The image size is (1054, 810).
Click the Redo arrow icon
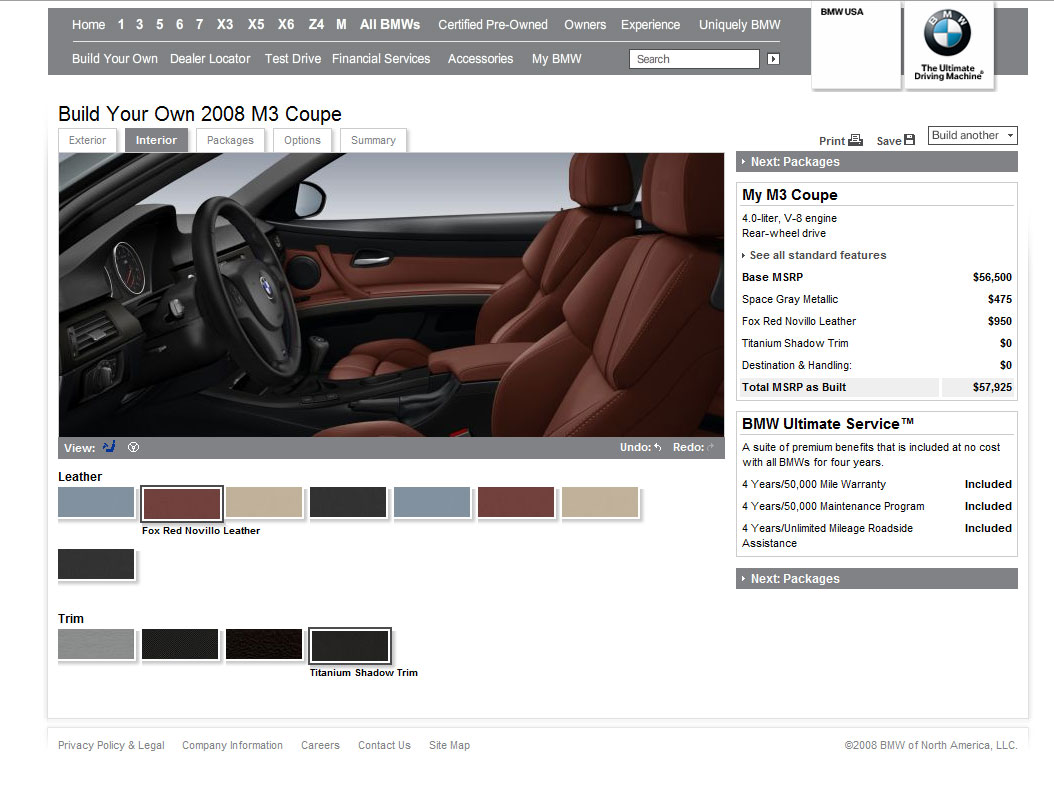[711, 447]
